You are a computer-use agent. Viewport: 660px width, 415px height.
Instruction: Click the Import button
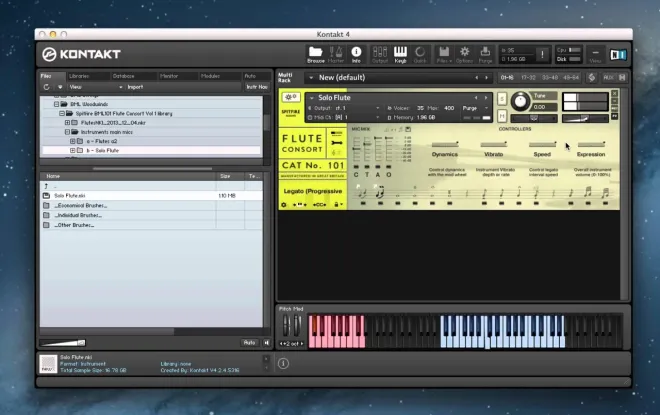[135, 87]
